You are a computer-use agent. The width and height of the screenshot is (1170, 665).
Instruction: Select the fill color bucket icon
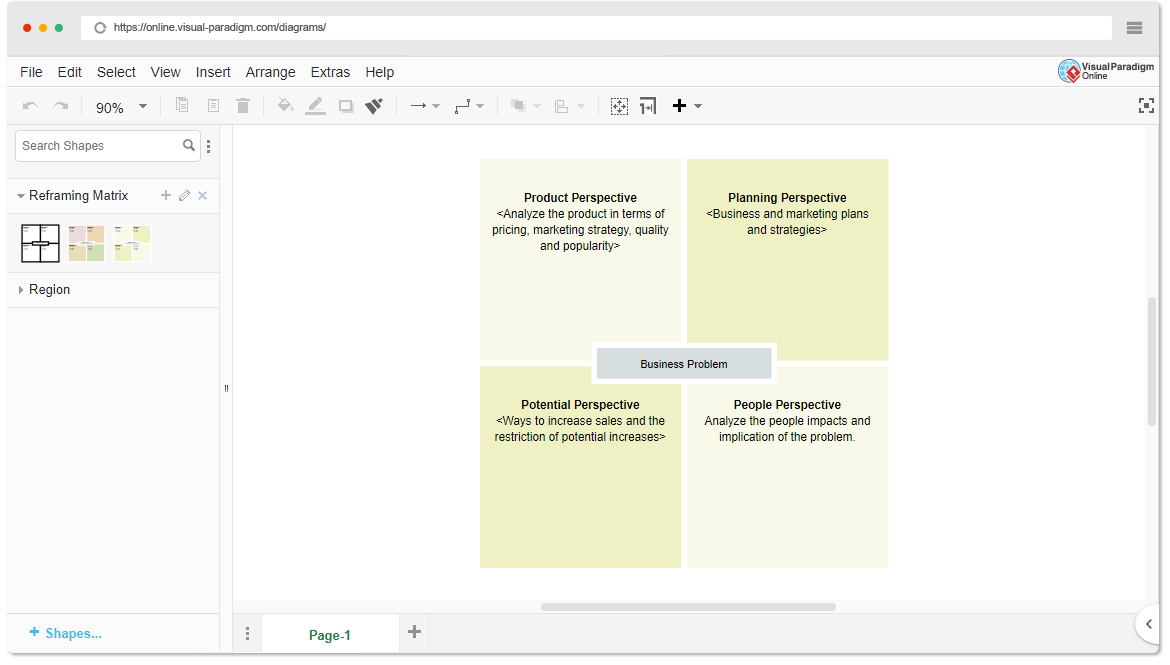(x=285, y=105)
